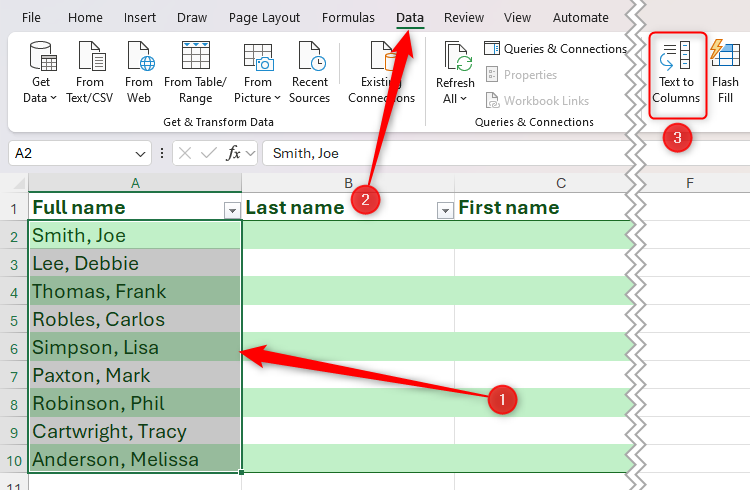Open the Page Layout tab
750x490 pixels.
264,18
